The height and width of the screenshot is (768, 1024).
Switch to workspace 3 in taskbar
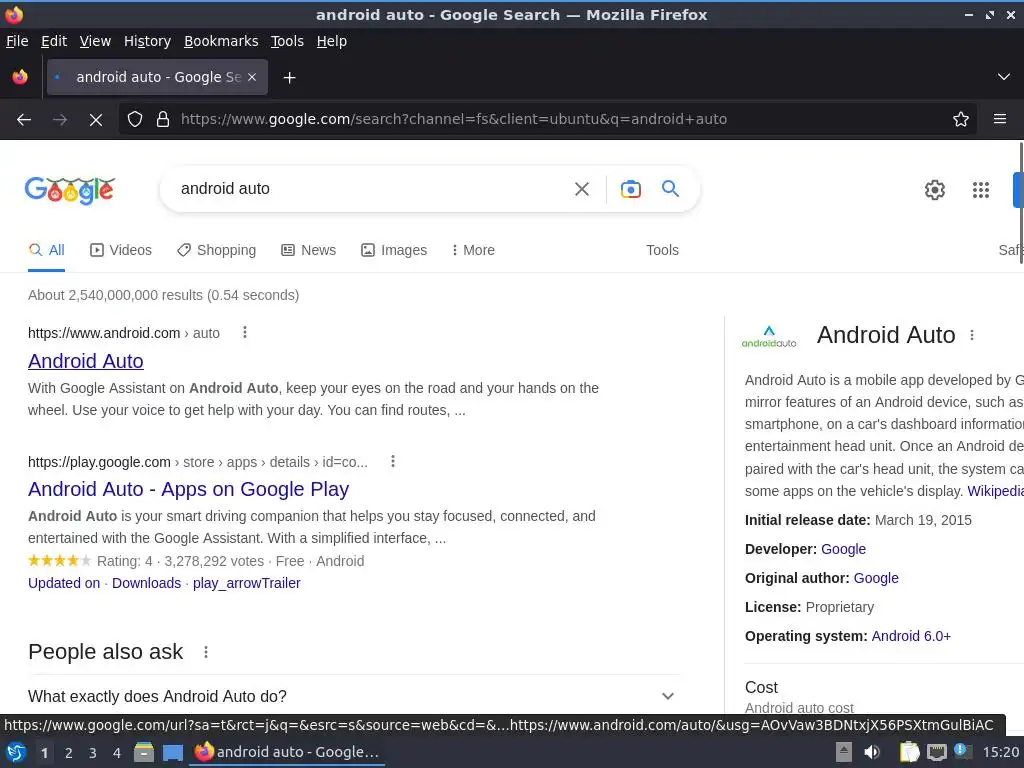pyautogui.click(x=93, y=753)
